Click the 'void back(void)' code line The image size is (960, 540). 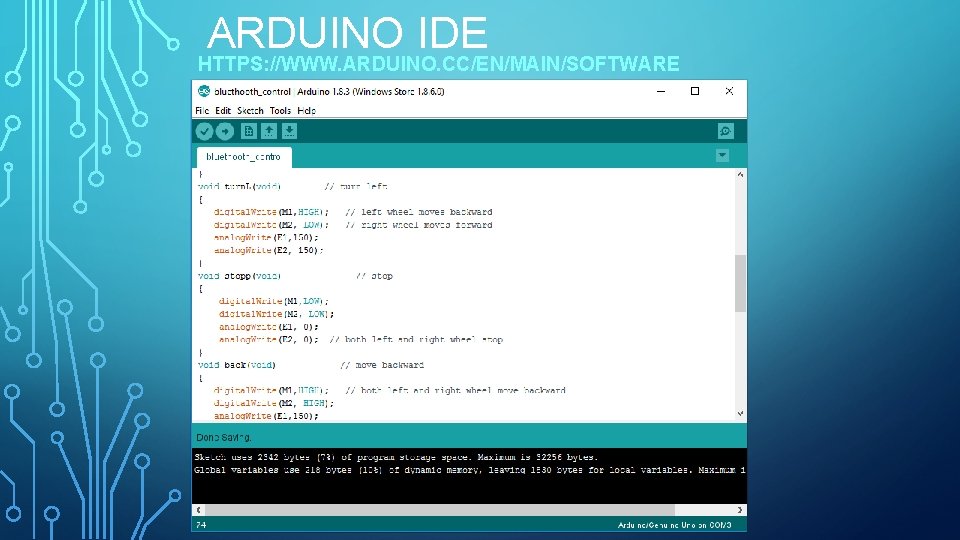point(237,365)
